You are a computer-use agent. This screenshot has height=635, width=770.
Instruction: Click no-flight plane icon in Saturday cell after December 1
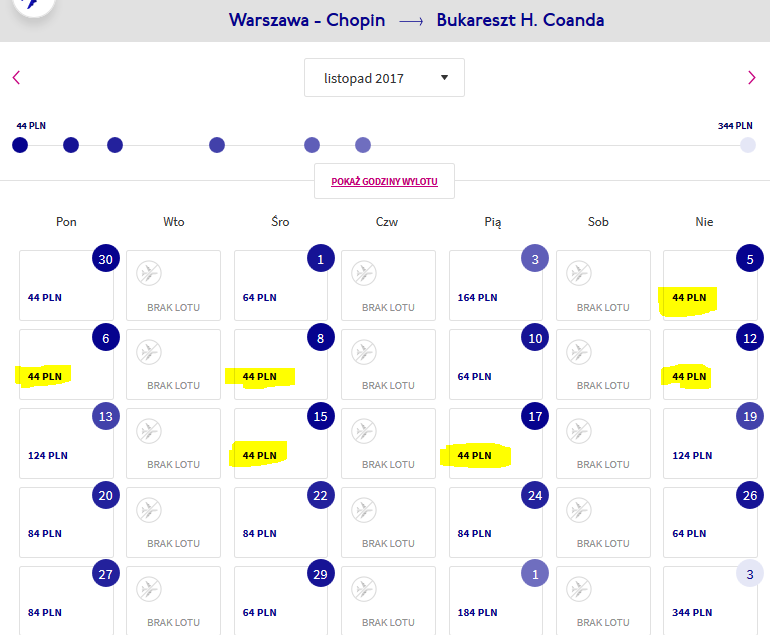(579, 589)
